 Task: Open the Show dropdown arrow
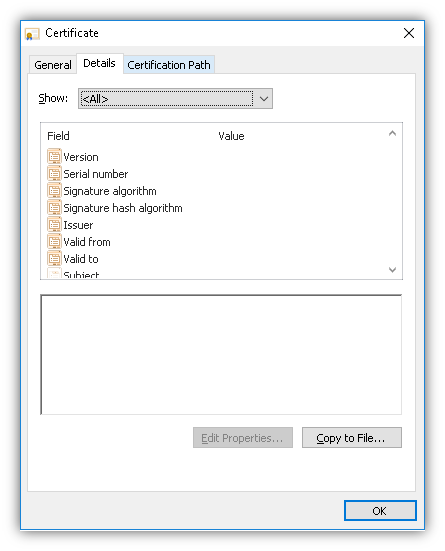264,99
